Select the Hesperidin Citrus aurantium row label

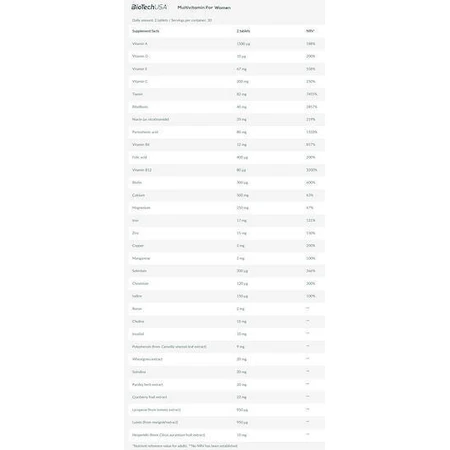coord(168,435)
